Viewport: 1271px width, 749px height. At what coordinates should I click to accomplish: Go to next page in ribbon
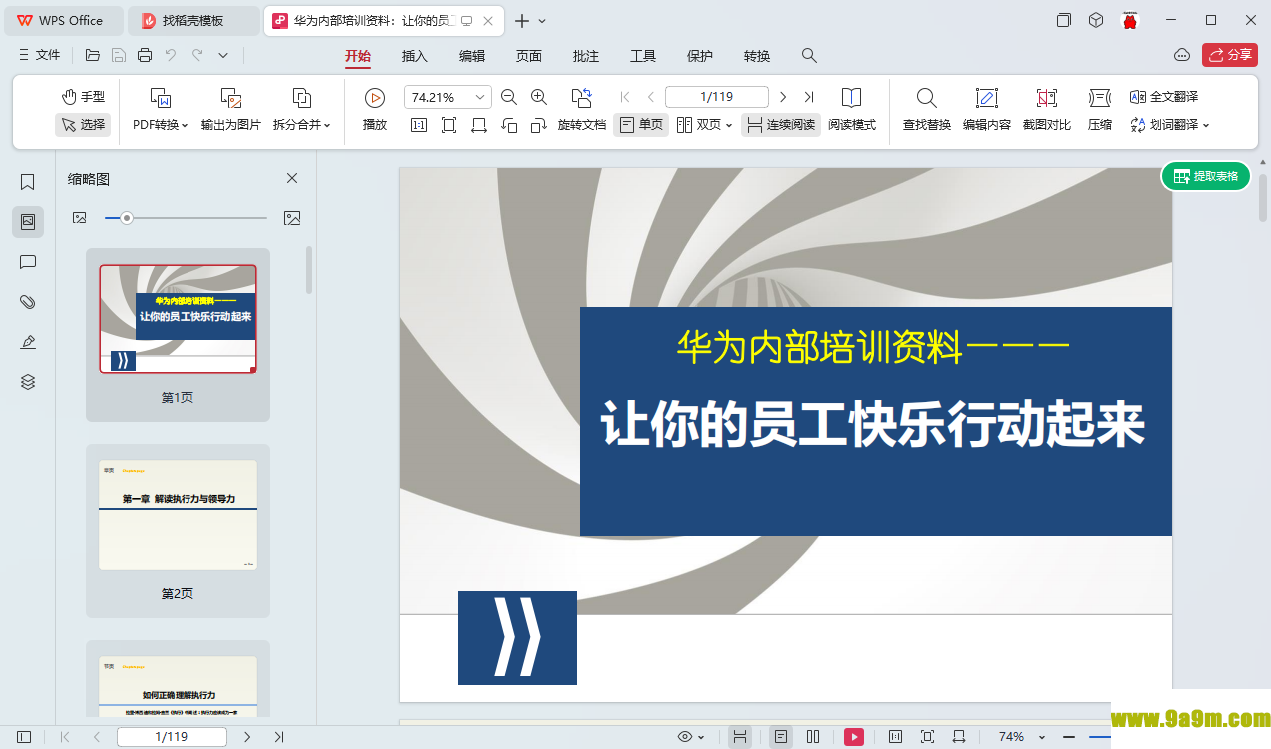[783, 97]
